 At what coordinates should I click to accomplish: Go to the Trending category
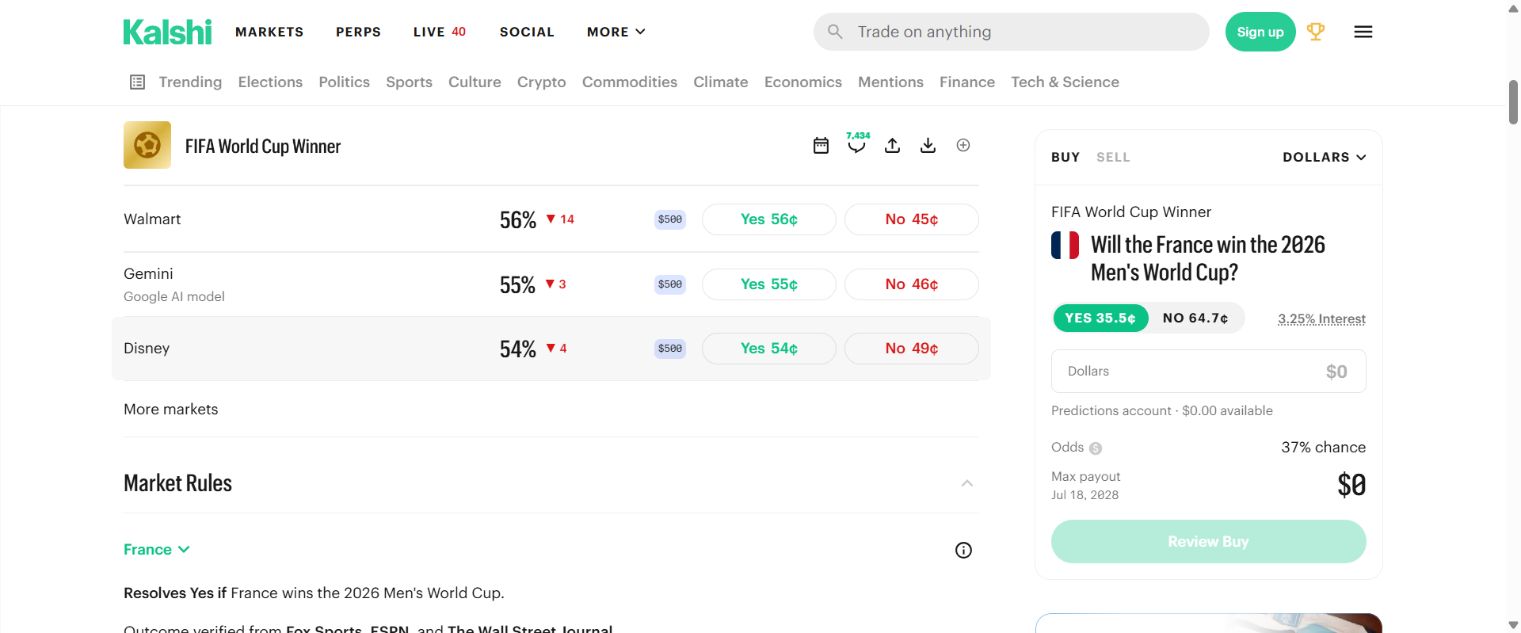pos(190,82)
